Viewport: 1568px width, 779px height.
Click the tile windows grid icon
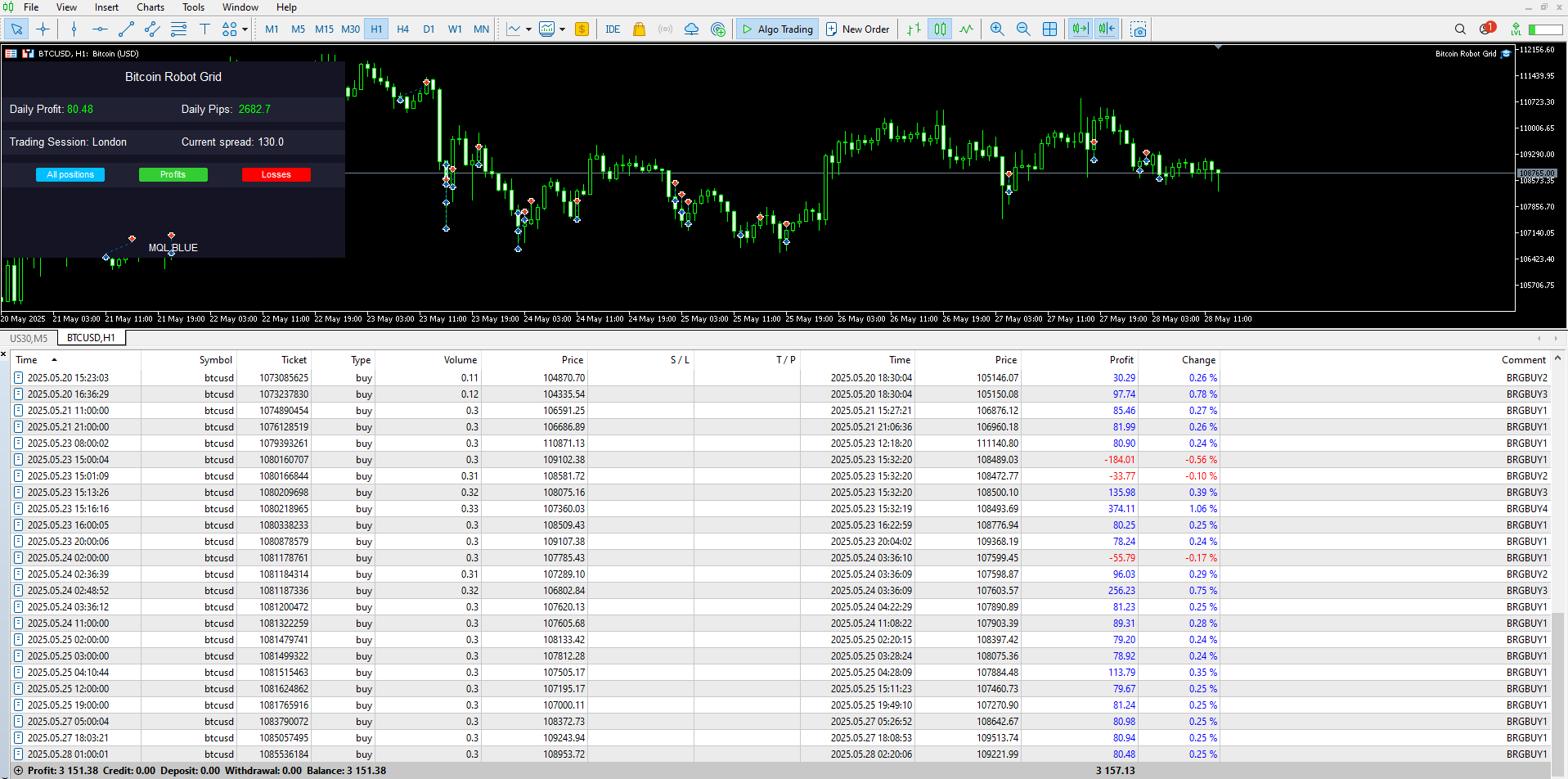click(x=1050, y=29)
